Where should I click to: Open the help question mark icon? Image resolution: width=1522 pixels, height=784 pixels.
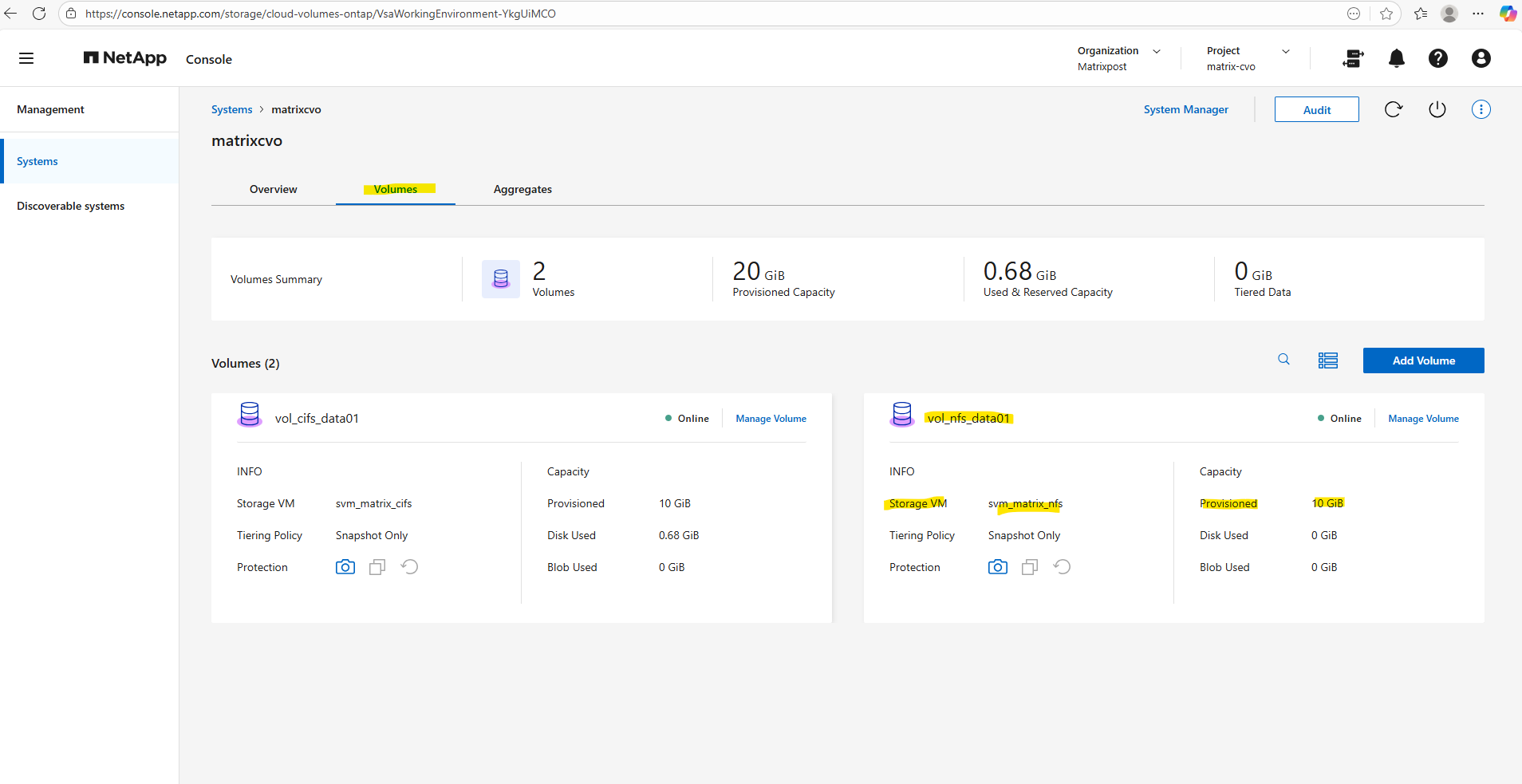coord(1437,58)
